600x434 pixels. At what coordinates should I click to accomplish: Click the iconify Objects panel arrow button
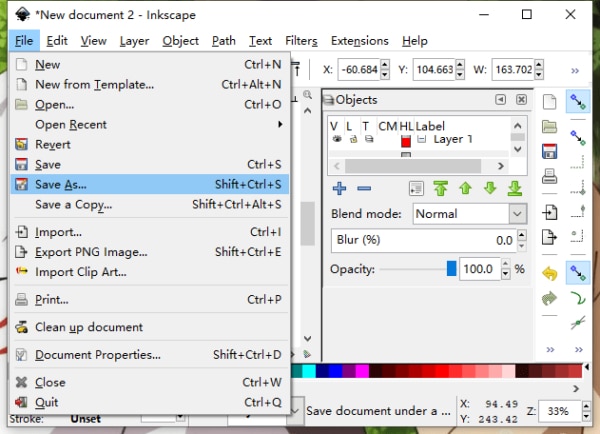[x=501, y=100]
